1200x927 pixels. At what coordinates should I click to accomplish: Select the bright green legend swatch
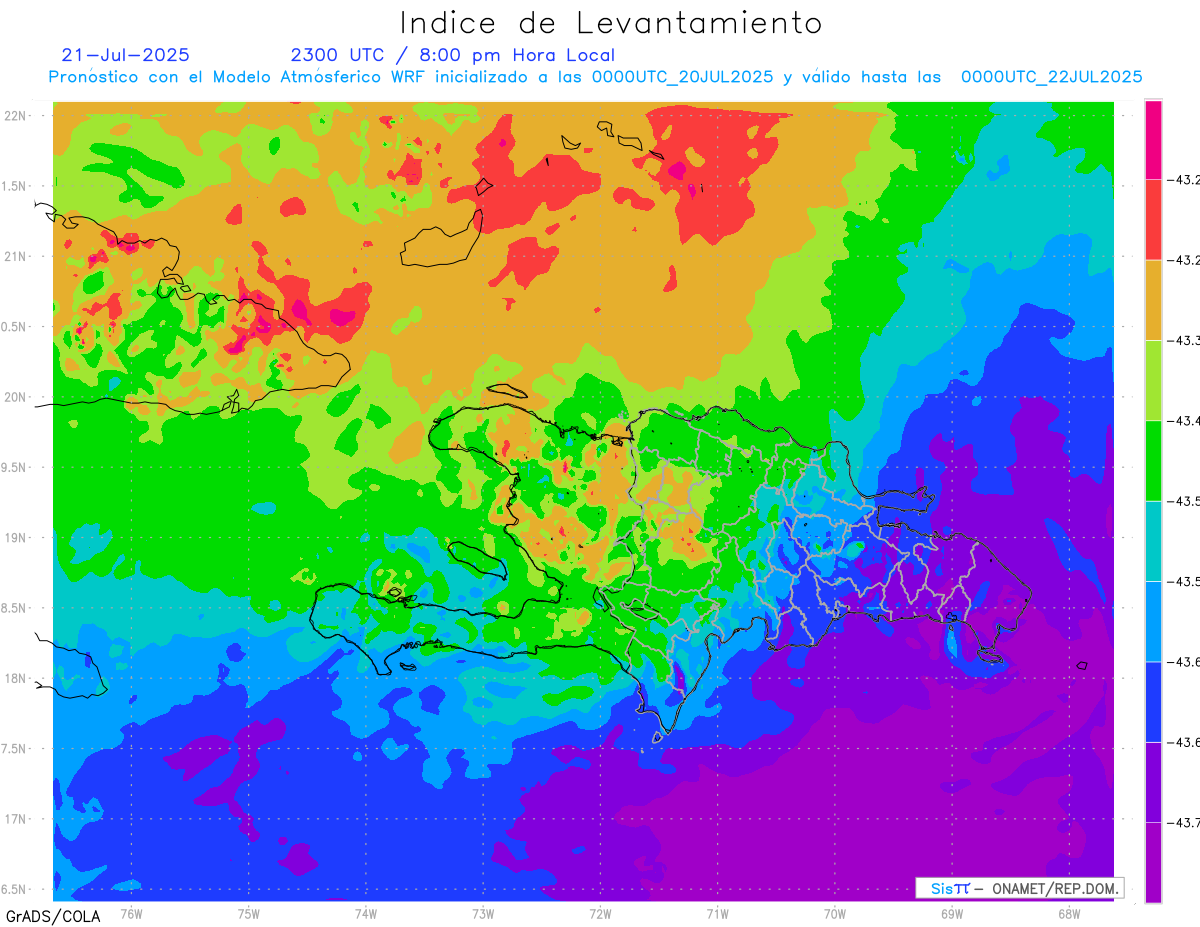(x=1153, y=461)
